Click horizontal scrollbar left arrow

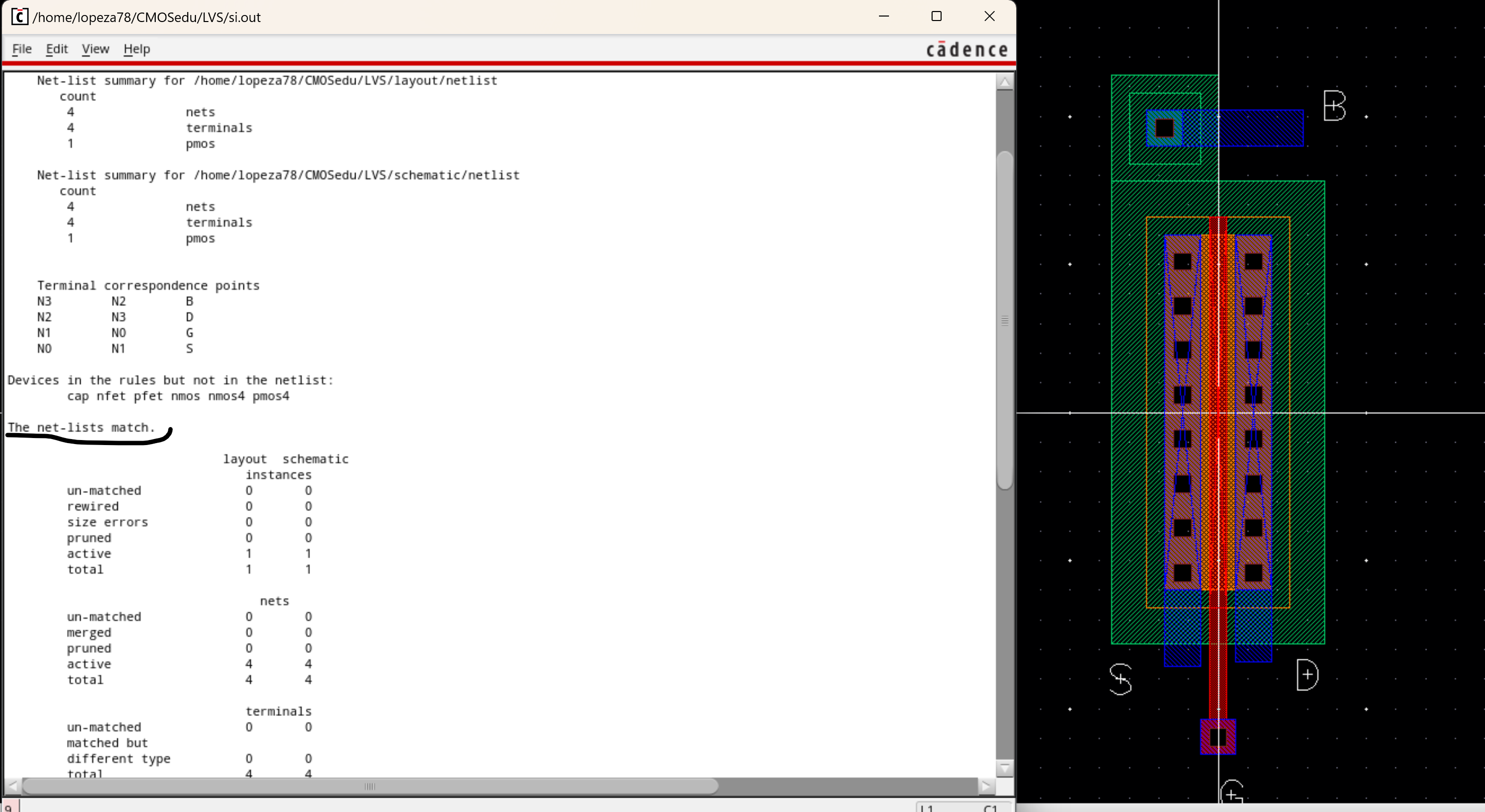coord(13,786)
